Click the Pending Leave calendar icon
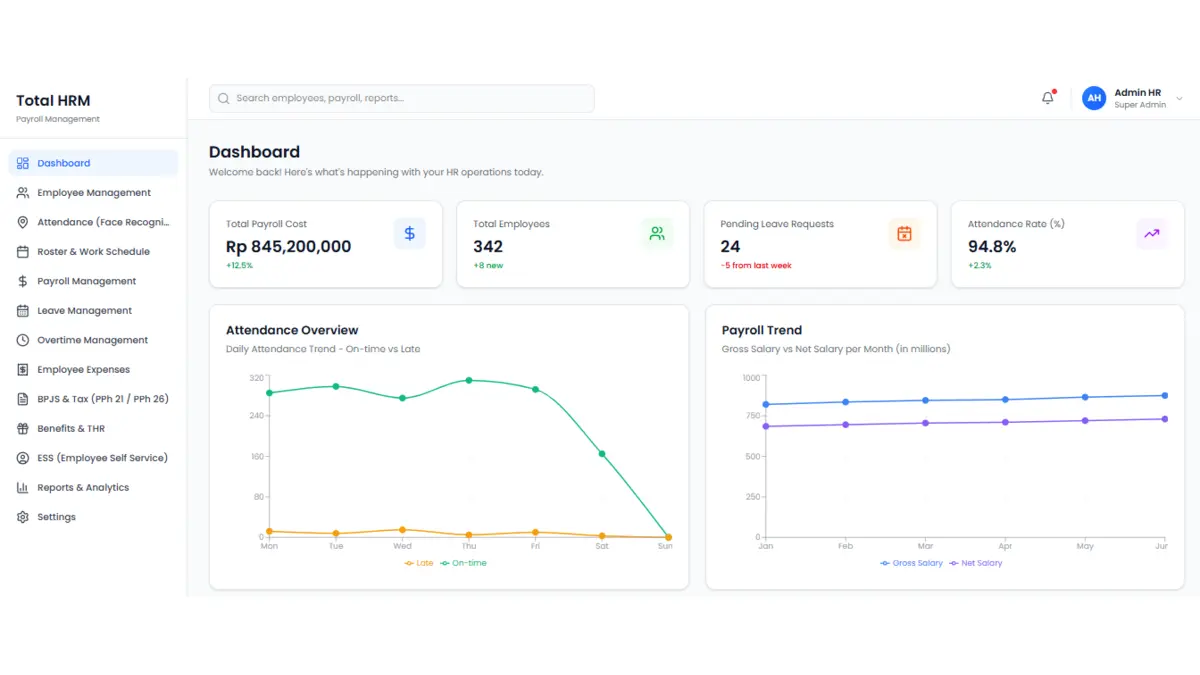Viewport: 1200px width, 675px height. (904, 234)
